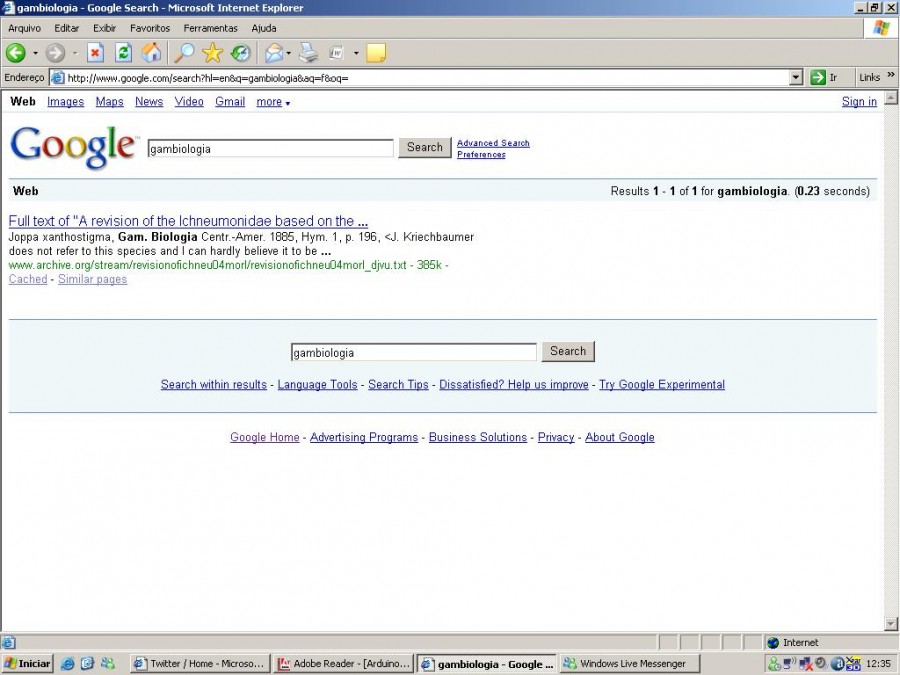900x675 pixels.
Task: Click the scrollbar down arrow
Action: (x=891, y=624)
